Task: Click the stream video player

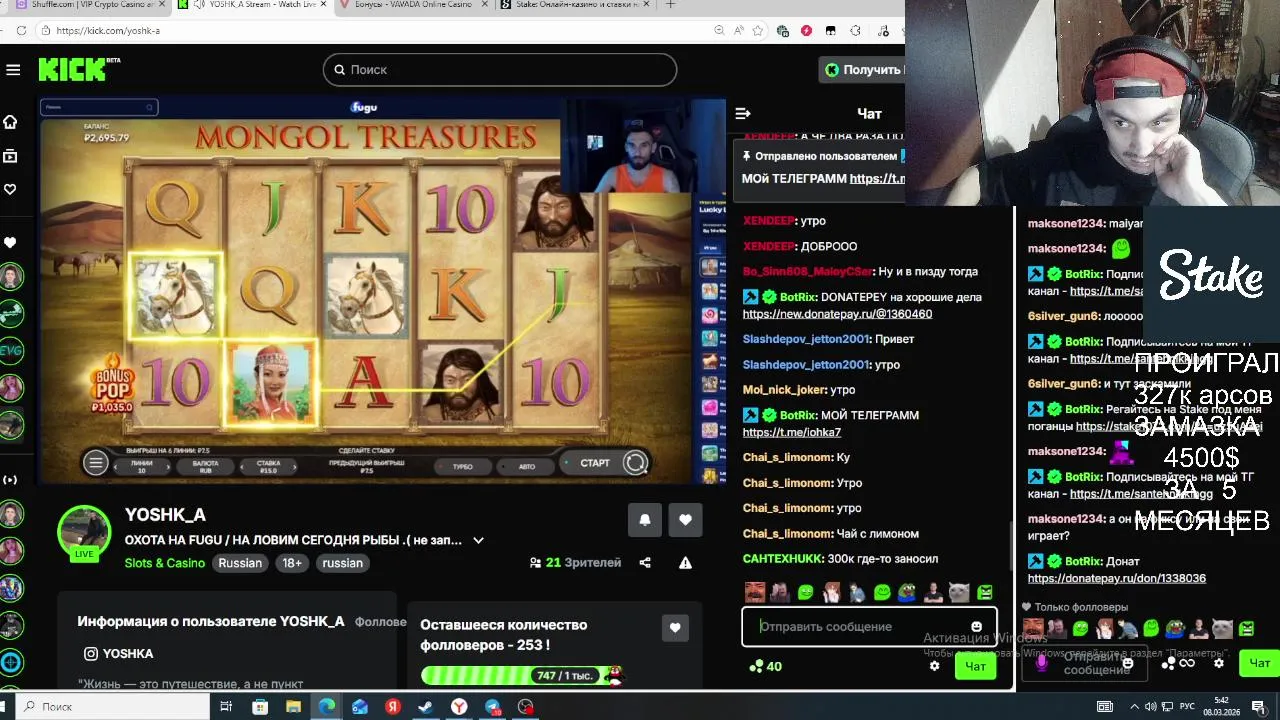Action: point(382,290)
